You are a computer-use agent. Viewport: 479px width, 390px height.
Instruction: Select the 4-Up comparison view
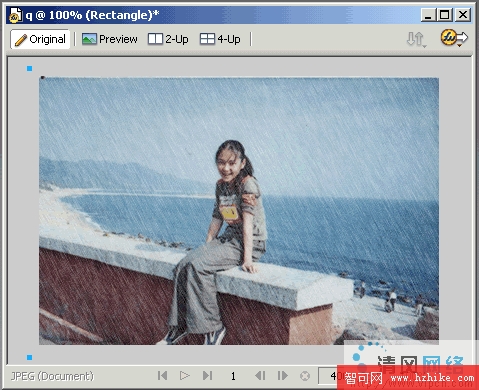[x=220, y=39]
